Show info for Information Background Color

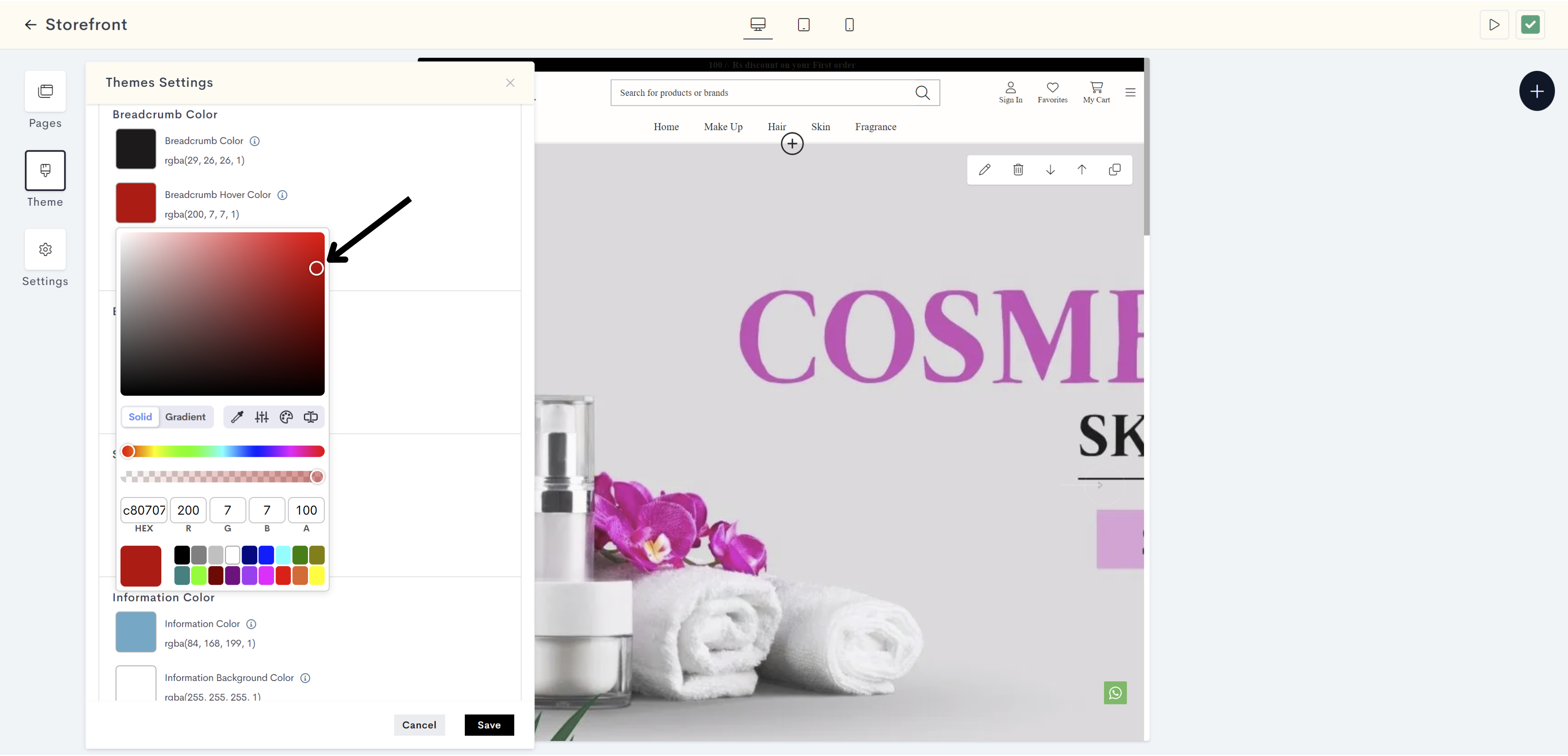(x=305, y=677)
